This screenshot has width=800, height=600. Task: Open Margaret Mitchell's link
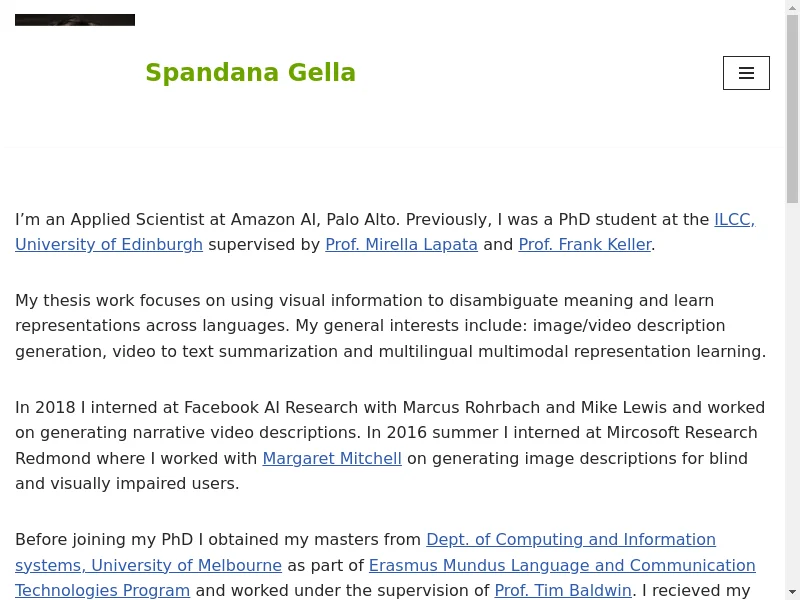point(332,459)
